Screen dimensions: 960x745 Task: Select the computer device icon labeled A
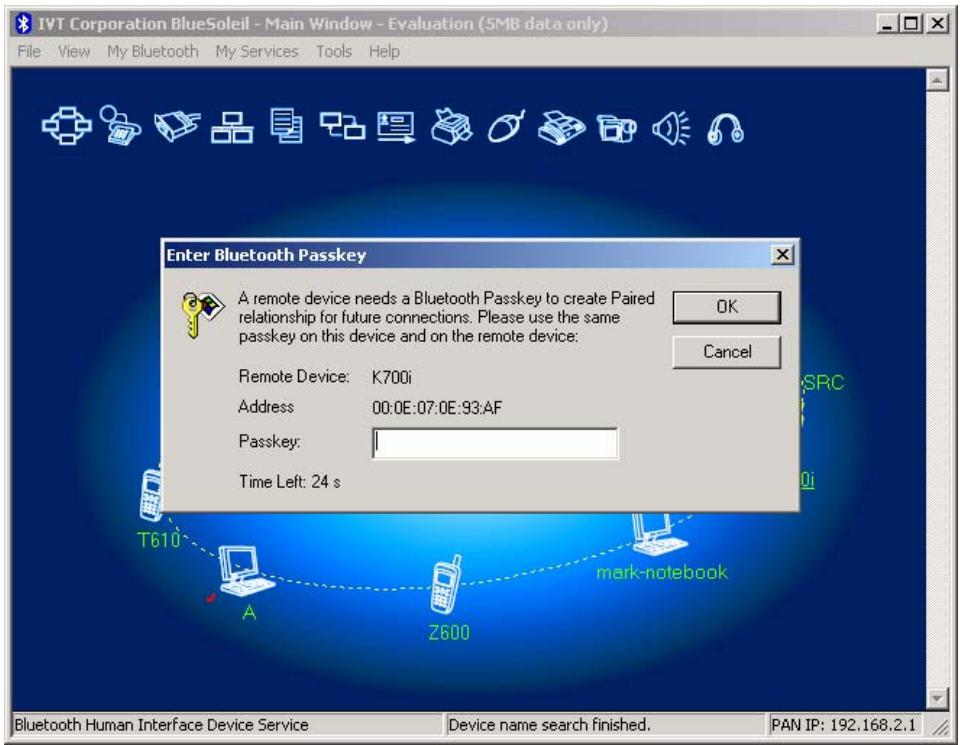(x=245, y=571)
